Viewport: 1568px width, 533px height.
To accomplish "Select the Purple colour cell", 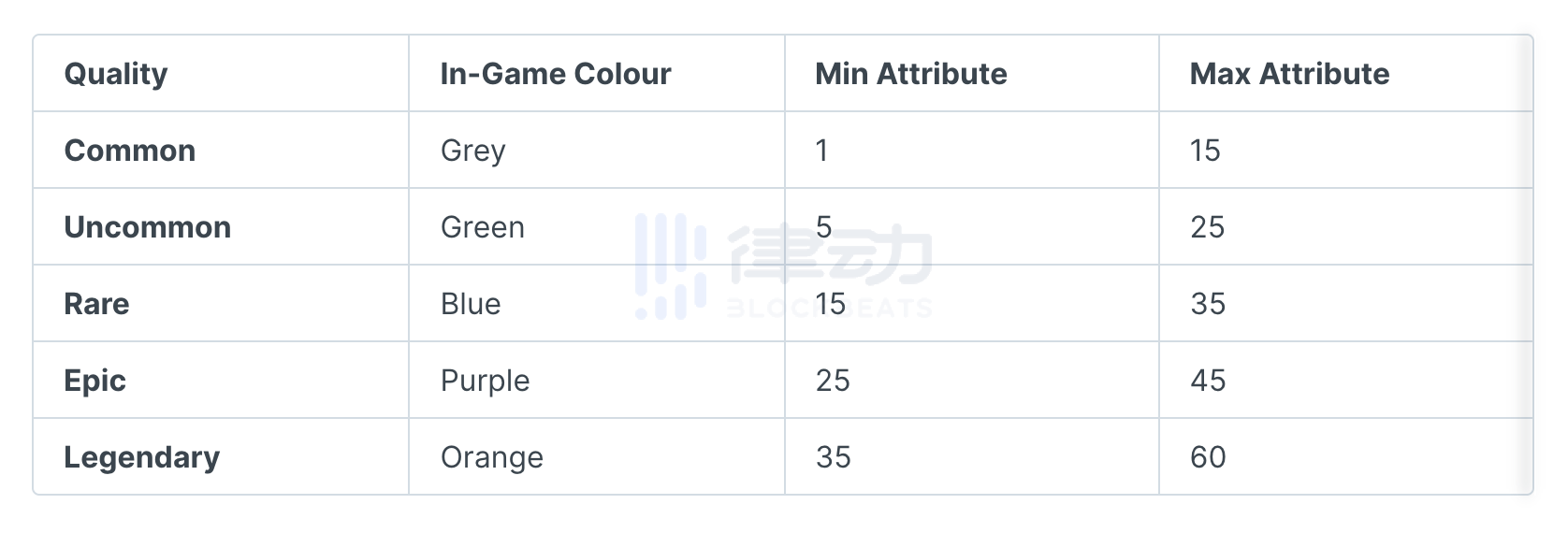I will 486,381.
